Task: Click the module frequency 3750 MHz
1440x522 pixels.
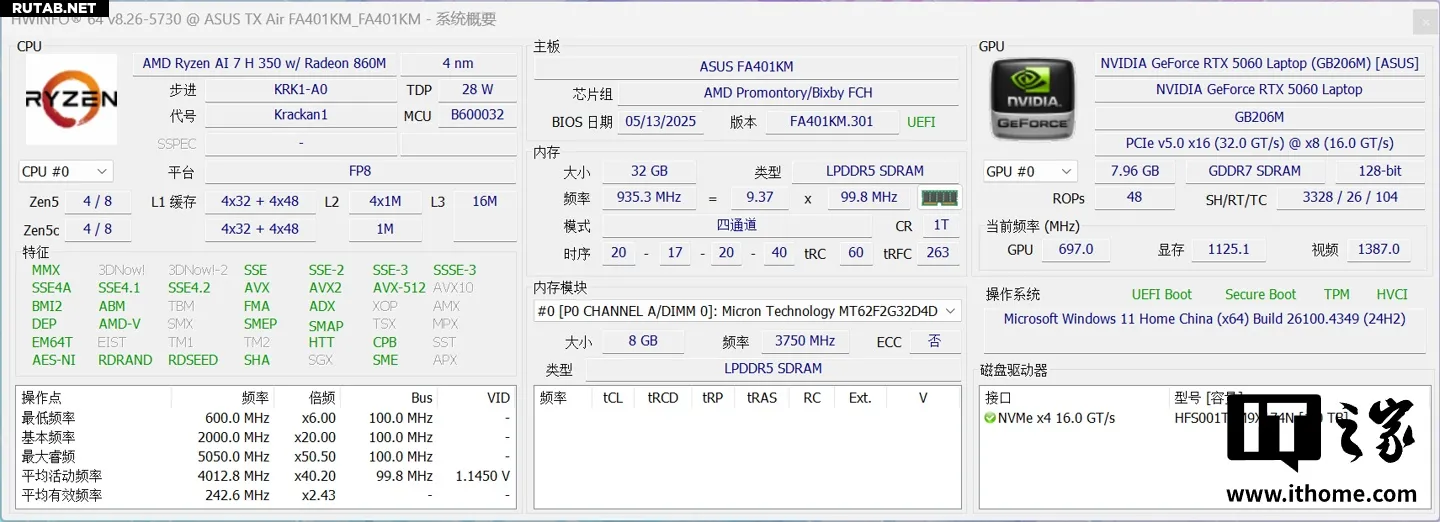Action: click(805, 341)
